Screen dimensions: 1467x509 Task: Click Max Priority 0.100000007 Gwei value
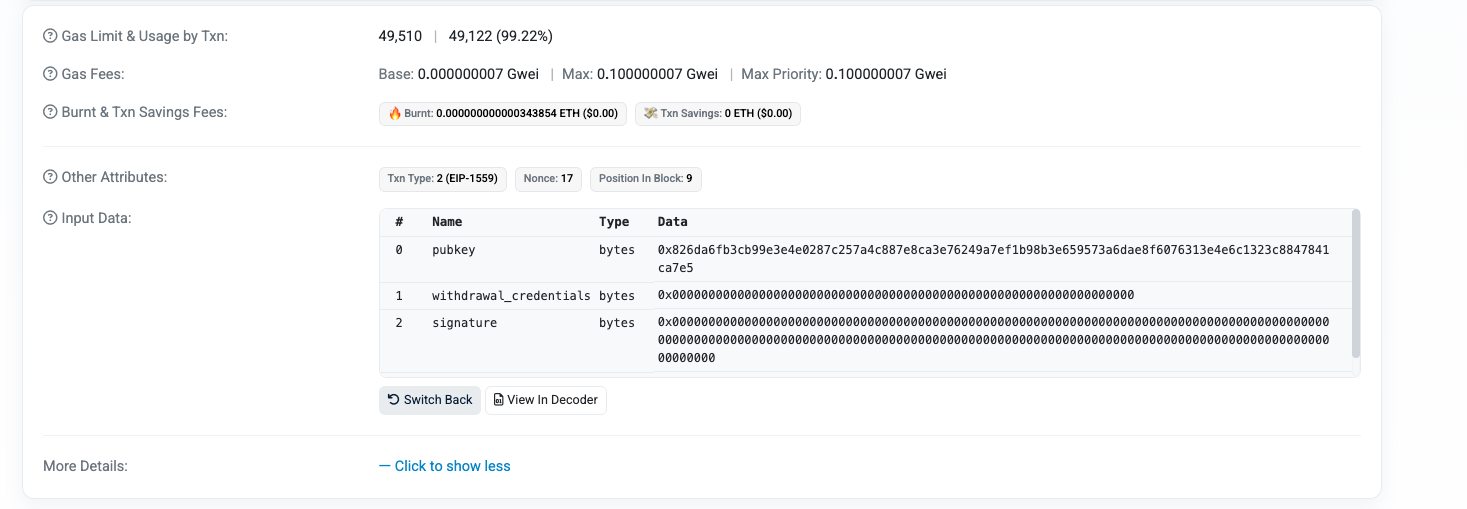(x=886, y=74)
